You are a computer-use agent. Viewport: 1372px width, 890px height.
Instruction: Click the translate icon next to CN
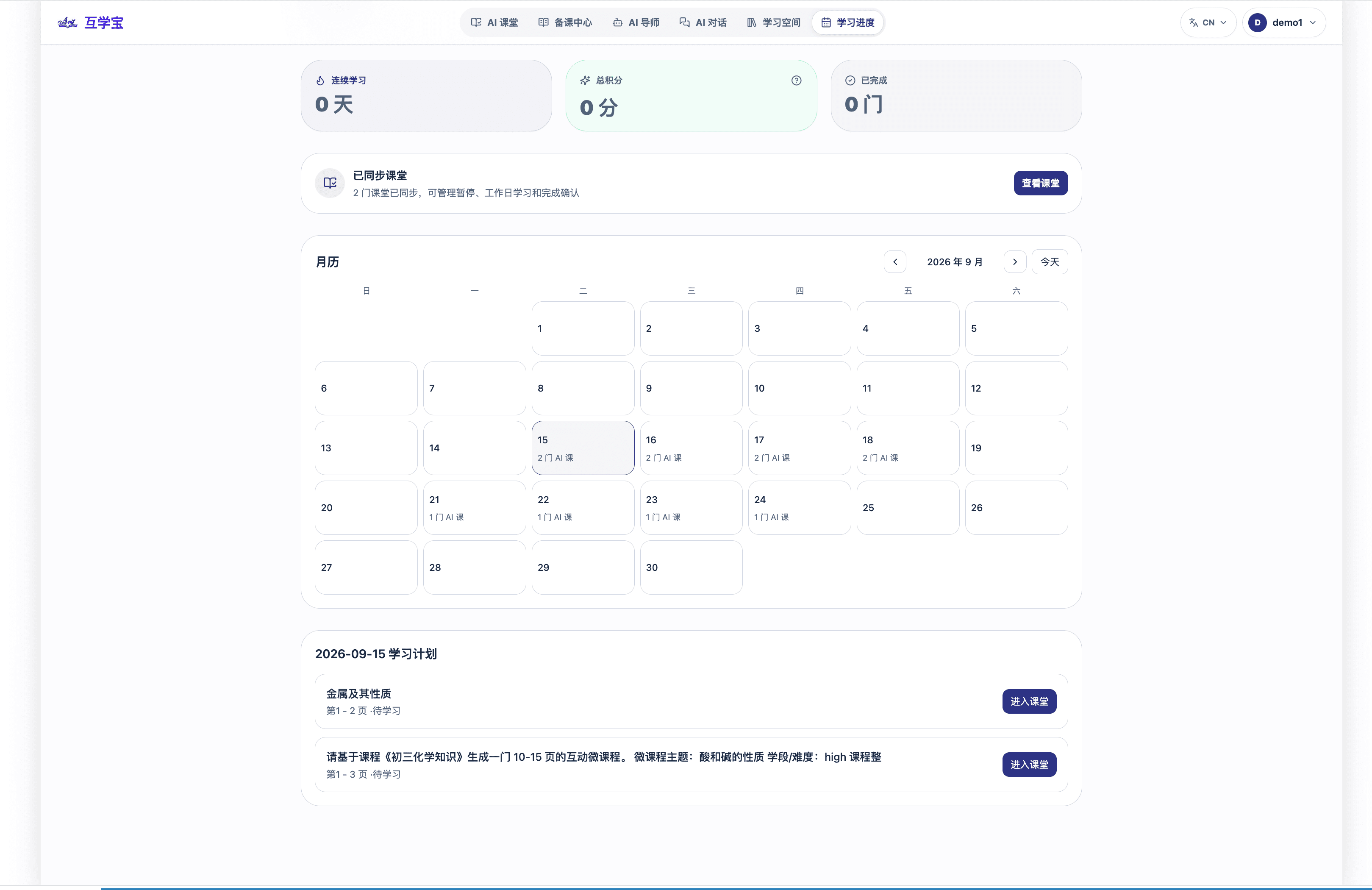tap(1193, 22)
